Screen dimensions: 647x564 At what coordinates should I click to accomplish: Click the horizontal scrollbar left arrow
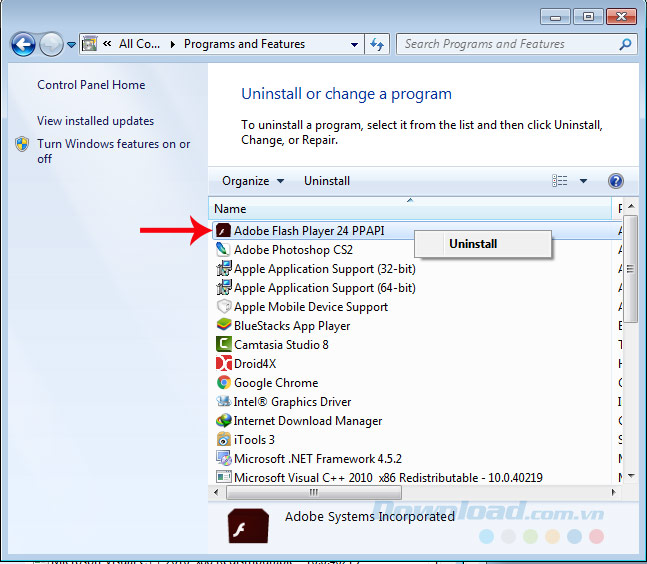(x=216, y=492)
